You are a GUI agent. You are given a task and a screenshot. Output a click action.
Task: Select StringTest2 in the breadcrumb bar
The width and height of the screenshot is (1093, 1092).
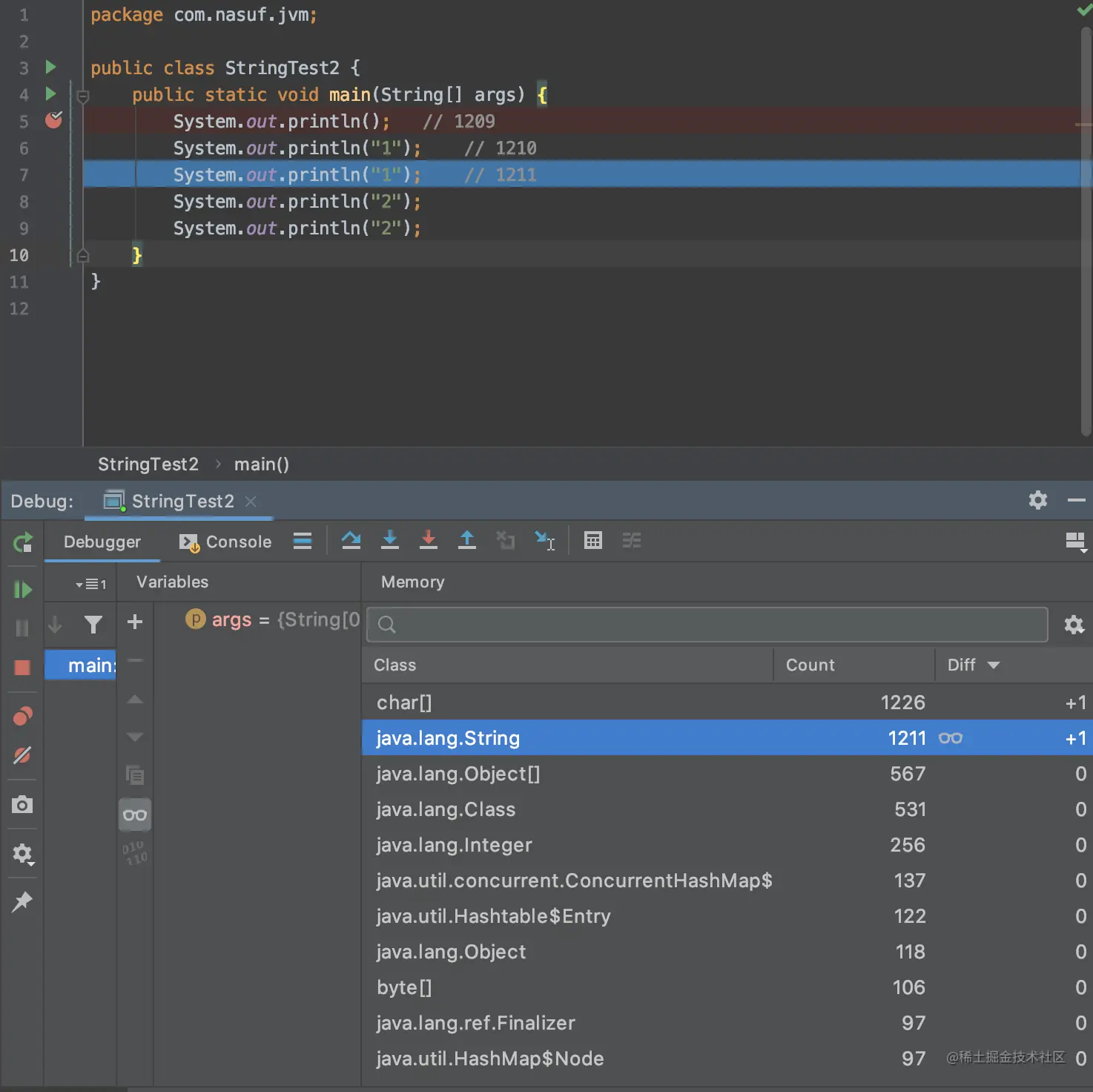pyautogui.click(x=148, y=464)
